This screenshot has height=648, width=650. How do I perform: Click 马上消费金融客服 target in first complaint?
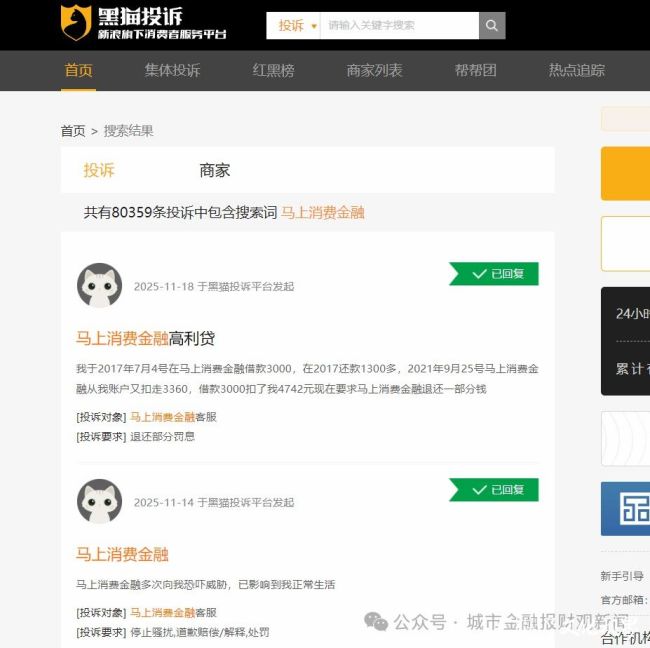point(173,417)
